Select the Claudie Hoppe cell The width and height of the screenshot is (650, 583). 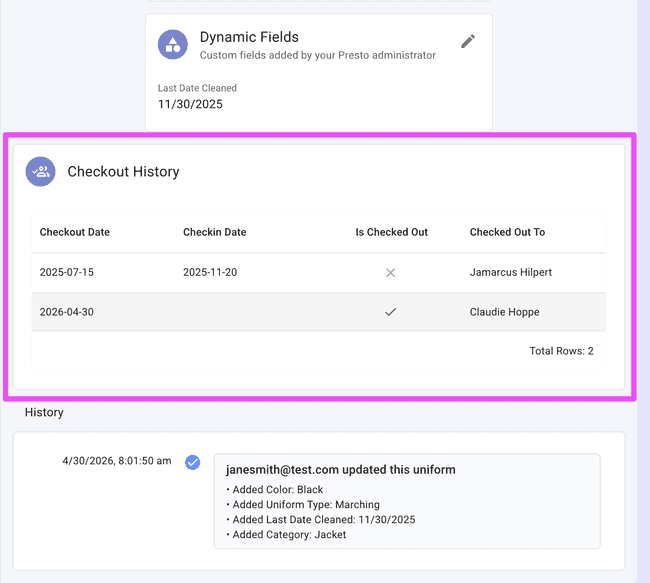(504, 312)
